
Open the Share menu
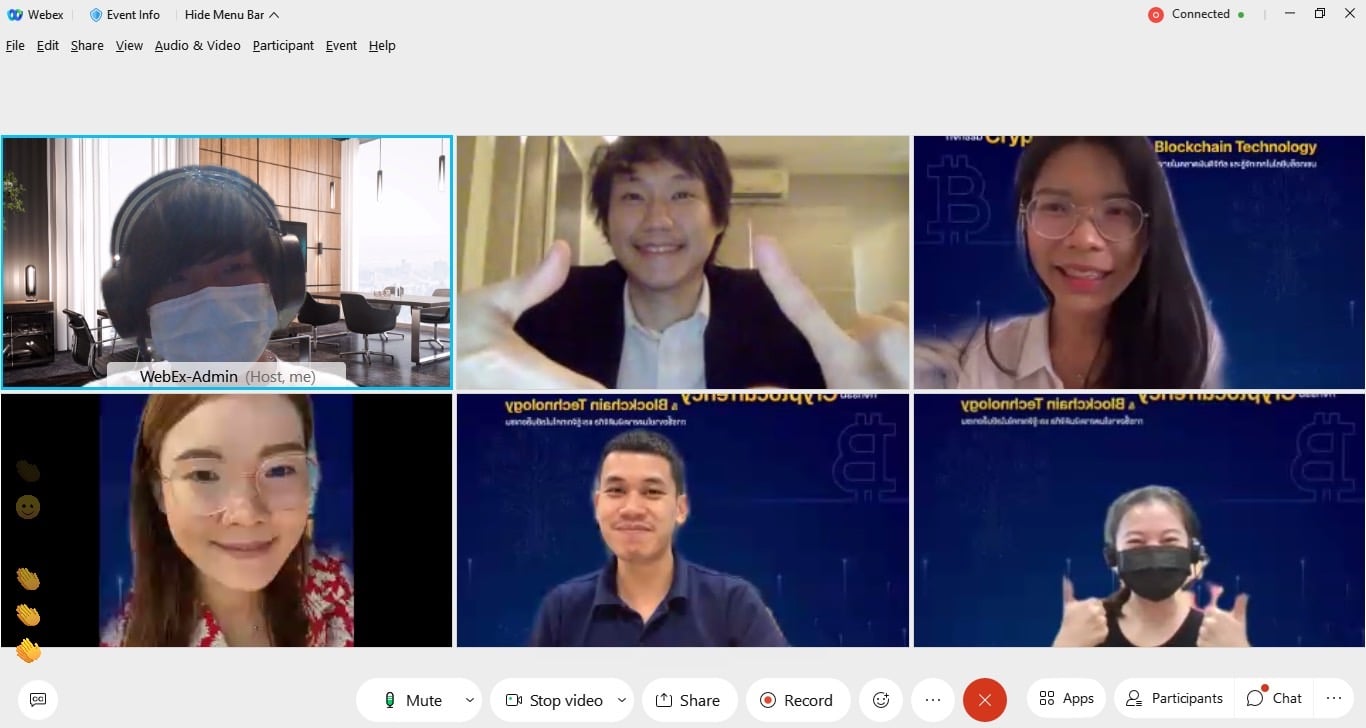pyautogui.click(x=87, y=45)
